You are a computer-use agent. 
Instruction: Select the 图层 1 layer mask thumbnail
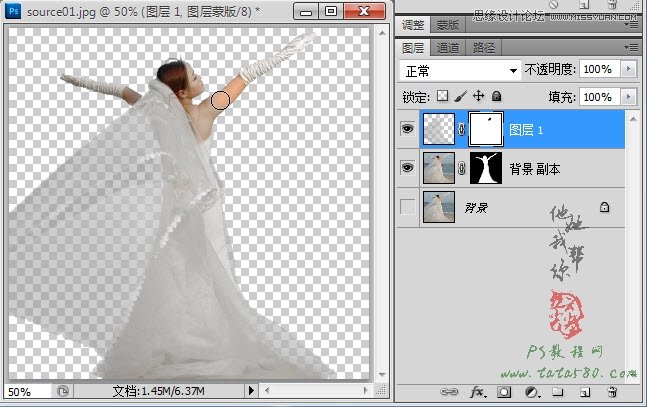(x=486, y=129)
